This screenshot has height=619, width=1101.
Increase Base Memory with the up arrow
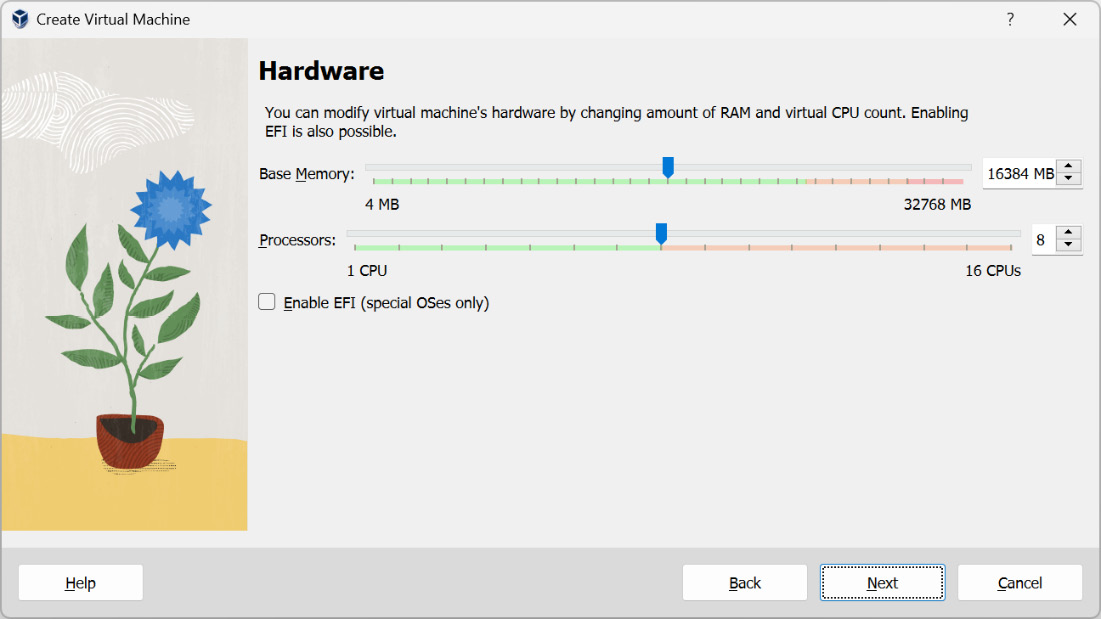coord(1068,166)
